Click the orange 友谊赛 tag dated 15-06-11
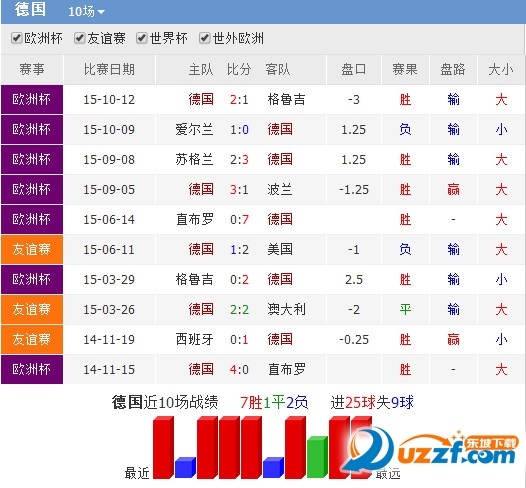 point(32,249)
